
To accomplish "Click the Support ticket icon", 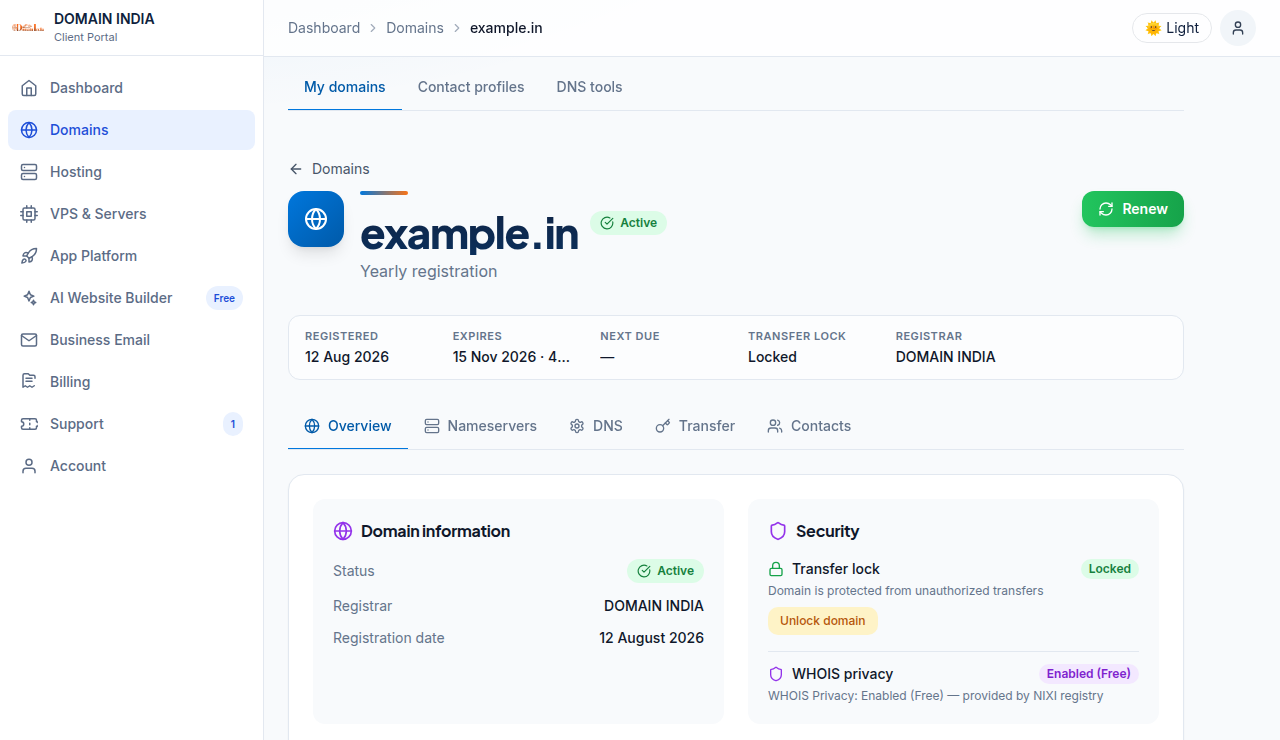I will click(x=29, y=424).
